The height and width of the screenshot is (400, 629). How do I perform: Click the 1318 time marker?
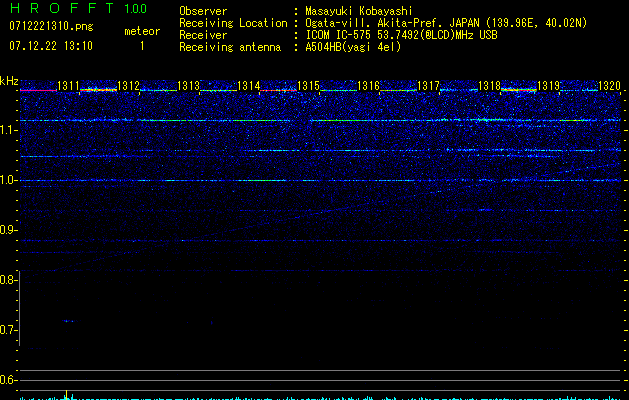pos(489,87)
